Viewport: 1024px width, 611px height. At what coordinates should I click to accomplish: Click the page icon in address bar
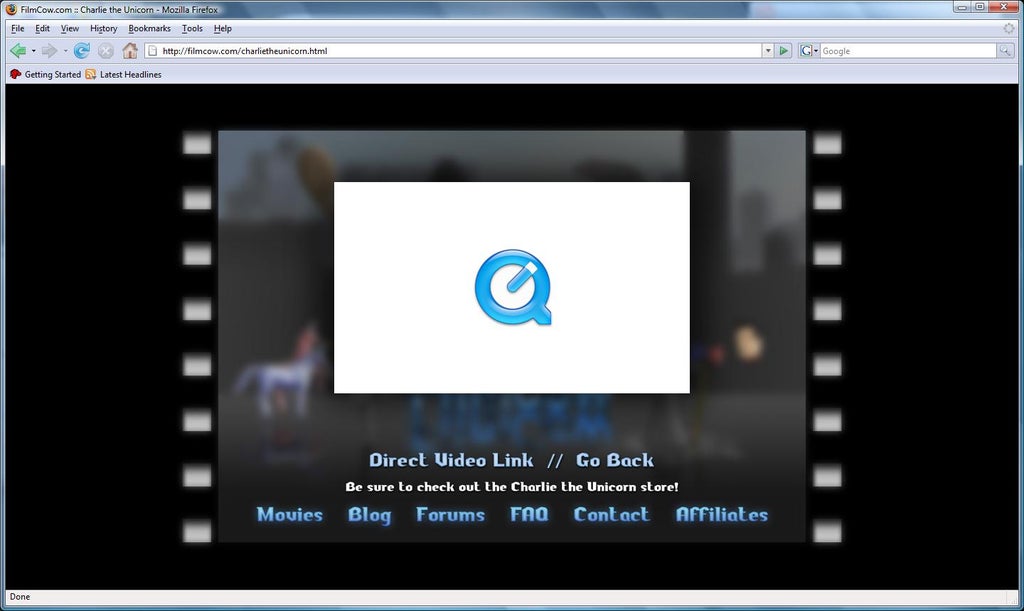click(x=152, y=50)
